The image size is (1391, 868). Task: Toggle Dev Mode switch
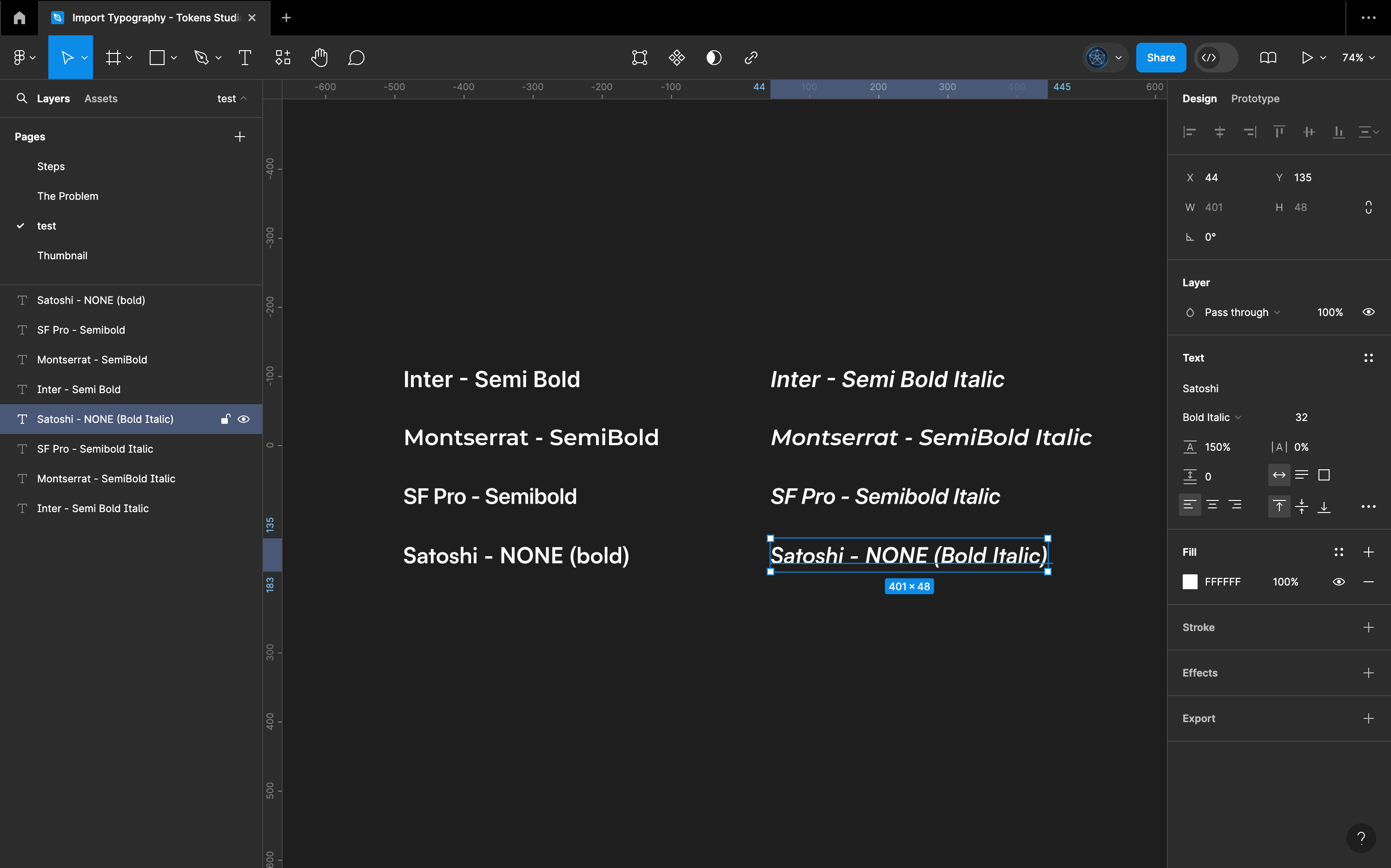point(1216,58)
